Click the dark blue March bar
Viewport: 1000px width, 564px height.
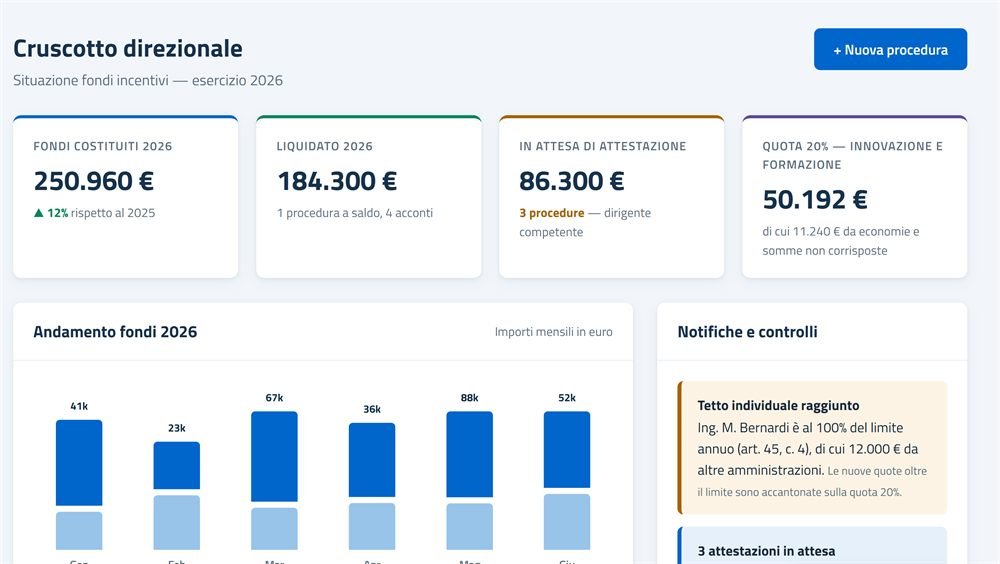coord(274,456)
